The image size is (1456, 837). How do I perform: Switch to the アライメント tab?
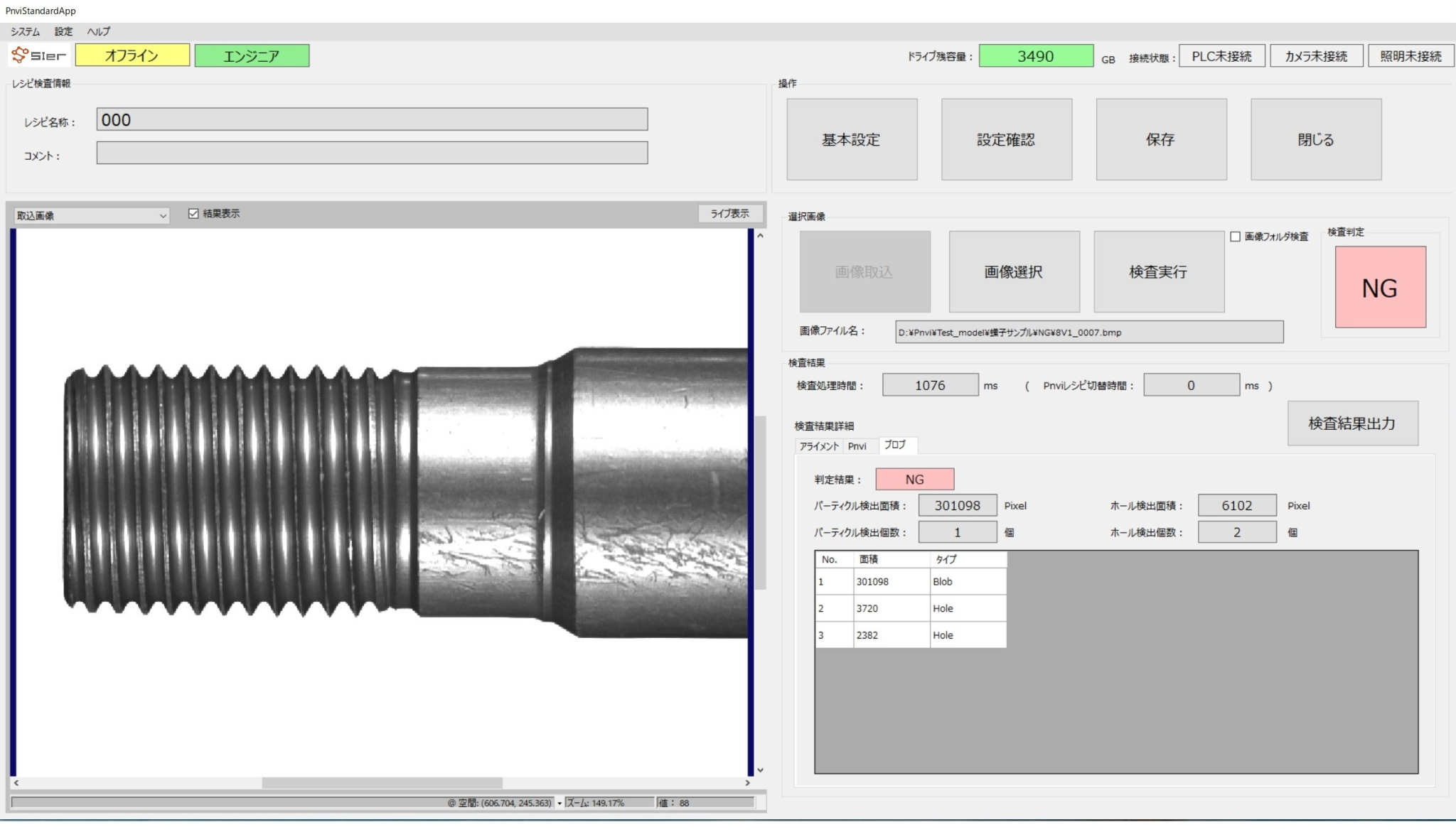tap(819, 446)
